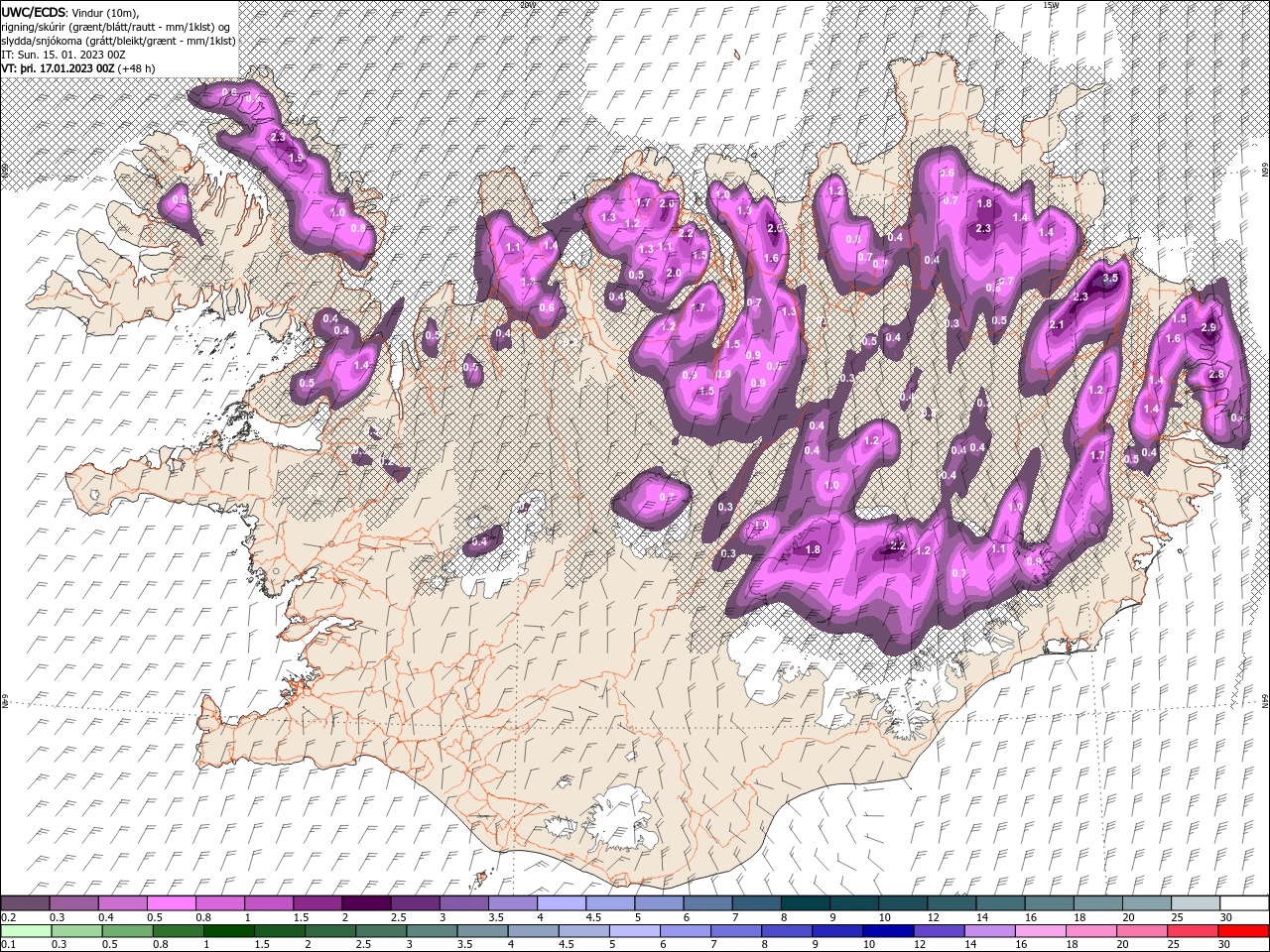This screenshot has height=952, width=1270.
Task: Click rain legend swatch between 3.5 and 4
Action: click(482, 931)
